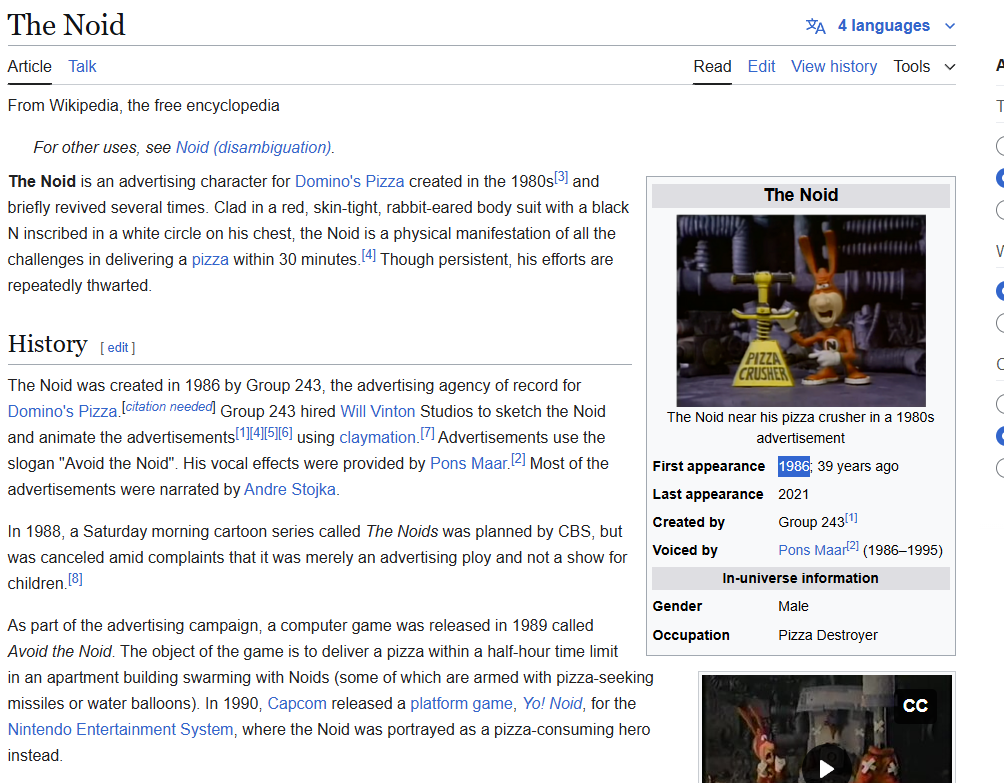Open citation [1] after 'animate the advertisements'
The width and height of the screenshot is (1004, 783).
(x=242, y=433)
